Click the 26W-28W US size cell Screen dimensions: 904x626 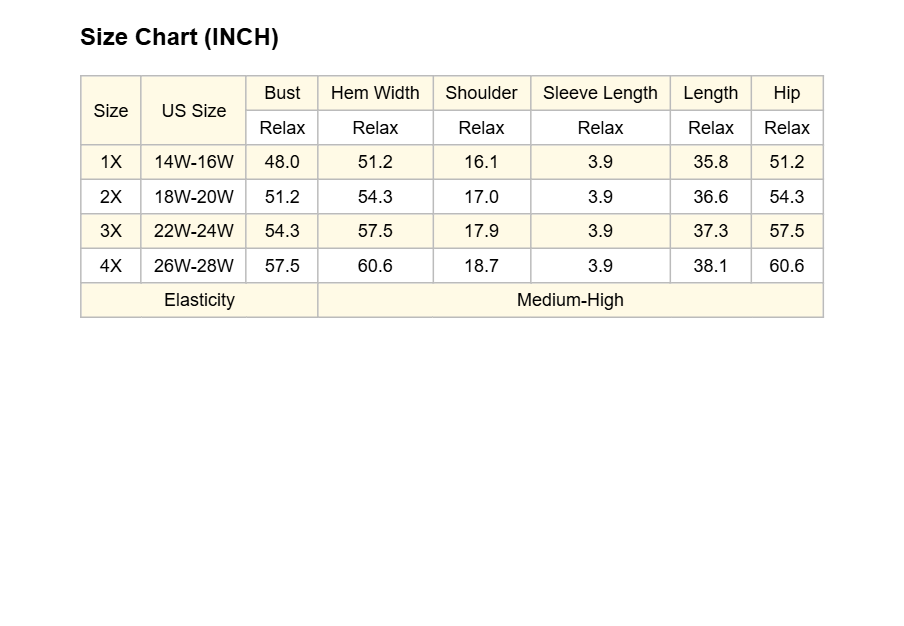[x=194, y=266]
